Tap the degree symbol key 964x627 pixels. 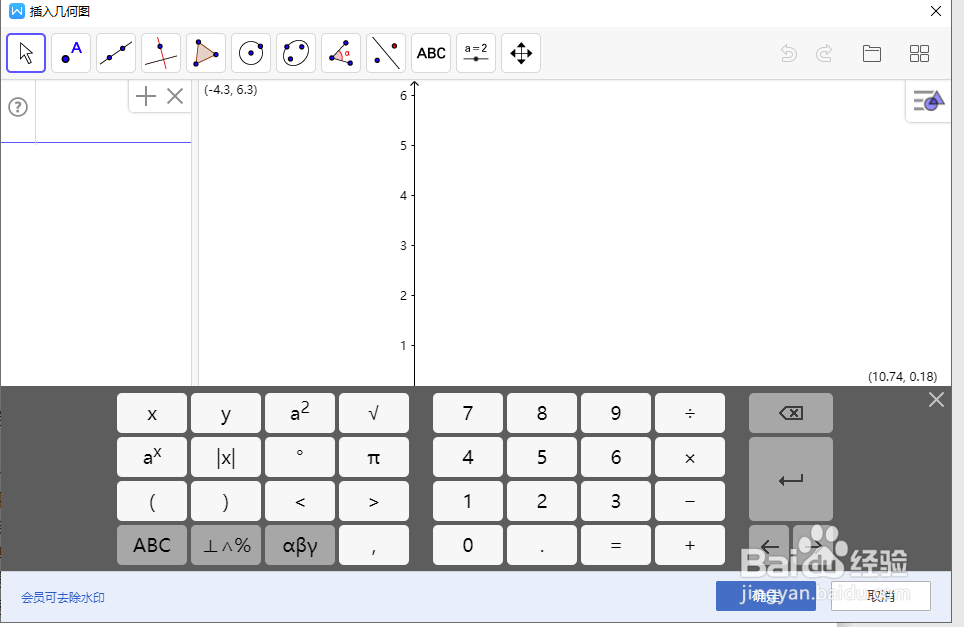tap(300, 457)
